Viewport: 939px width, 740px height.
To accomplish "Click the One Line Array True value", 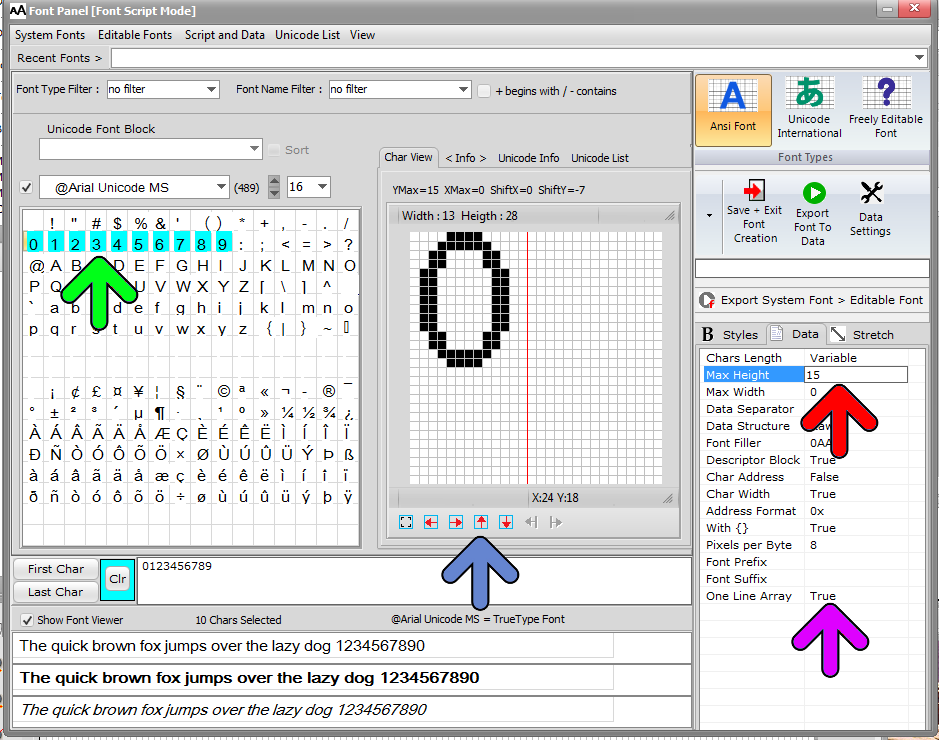I will tap(822, 596).
